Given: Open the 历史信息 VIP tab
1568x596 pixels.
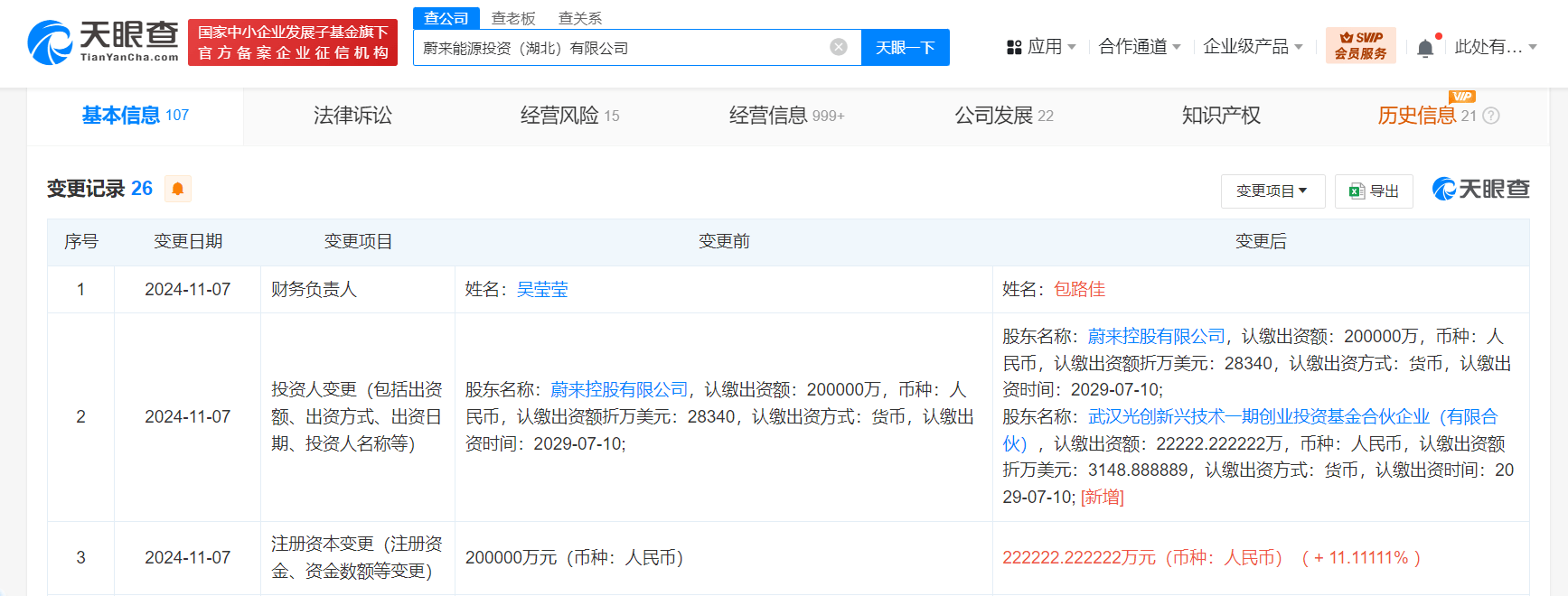Looking at the screenshot, I should pyautogui.click(x=1426, y=116).
